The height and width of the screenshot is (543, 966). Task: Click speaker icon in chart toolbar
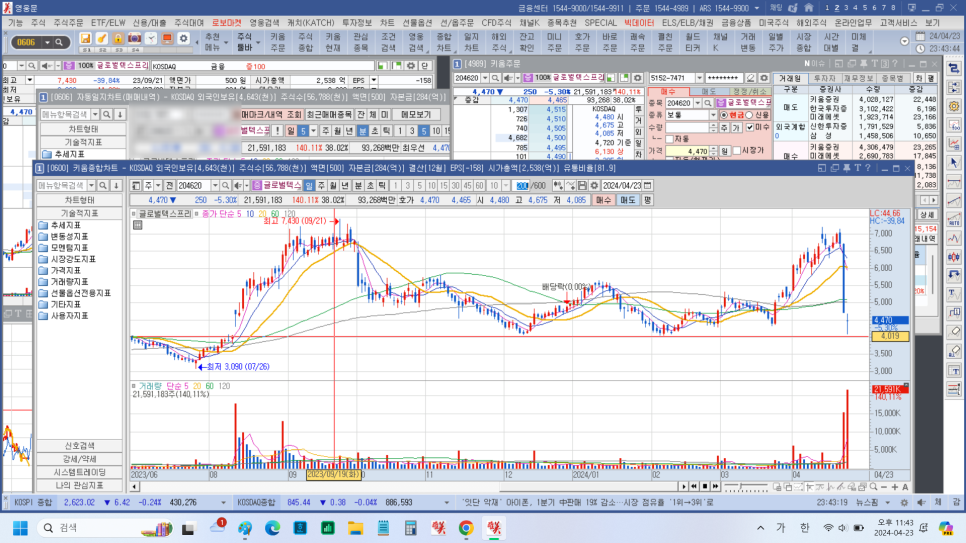pyautogui.click(x=238, y=186)
